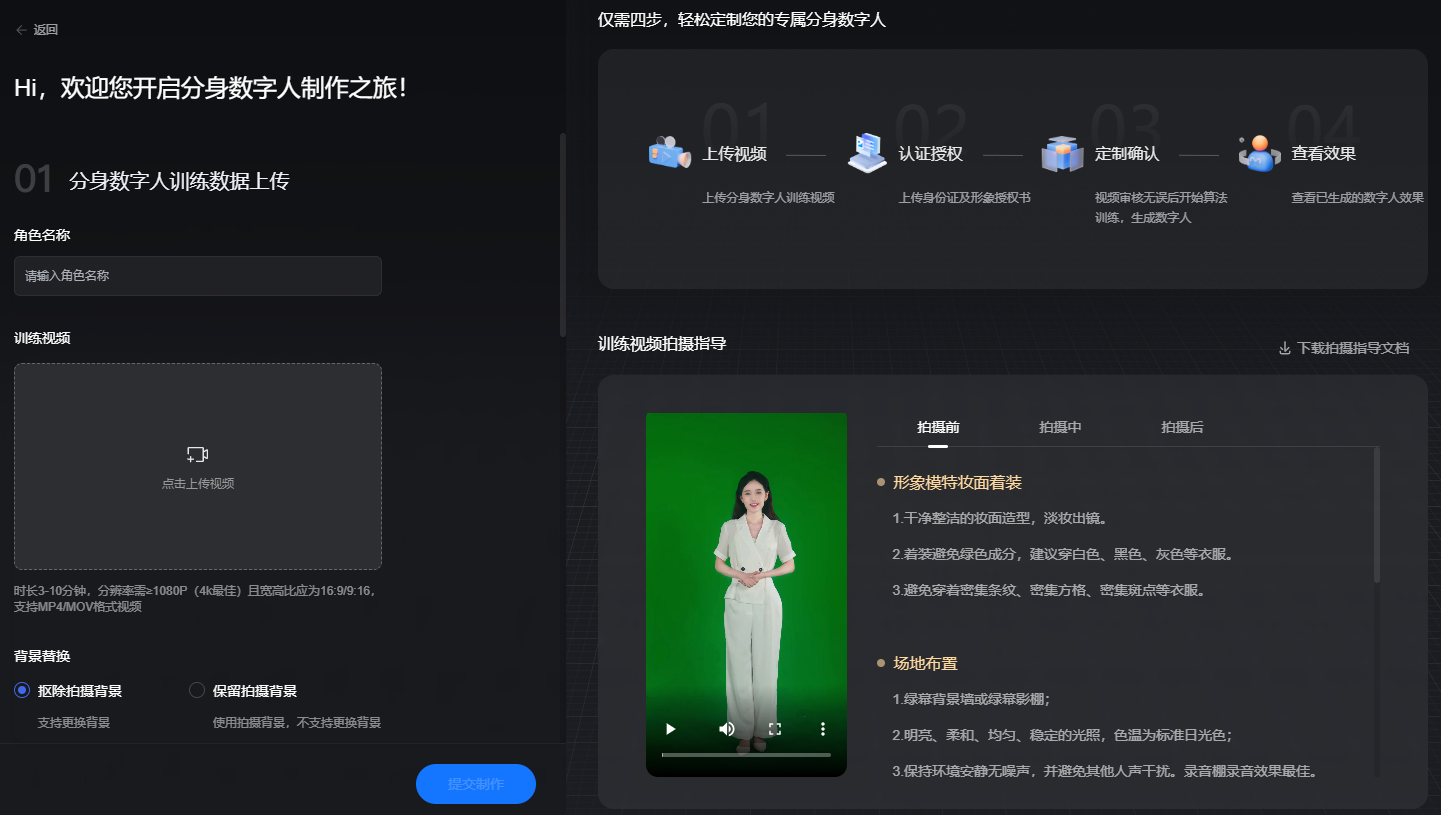The width and height of the screenshot is (1441, 815).
Task: Click the 定制确认 step cube icon
Action: 1062,154
